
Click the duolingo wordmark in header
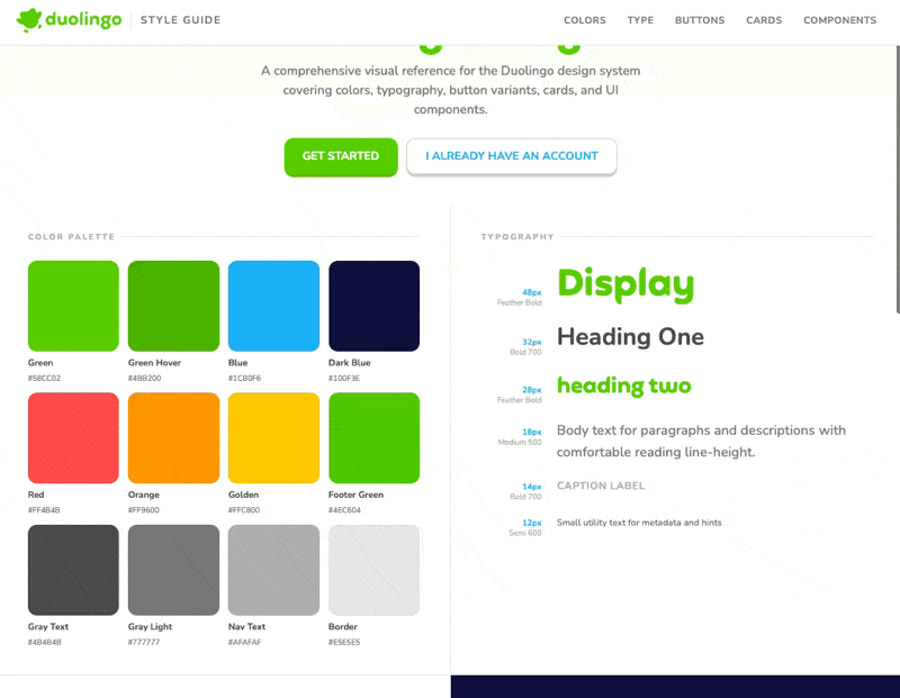[83, 20]
